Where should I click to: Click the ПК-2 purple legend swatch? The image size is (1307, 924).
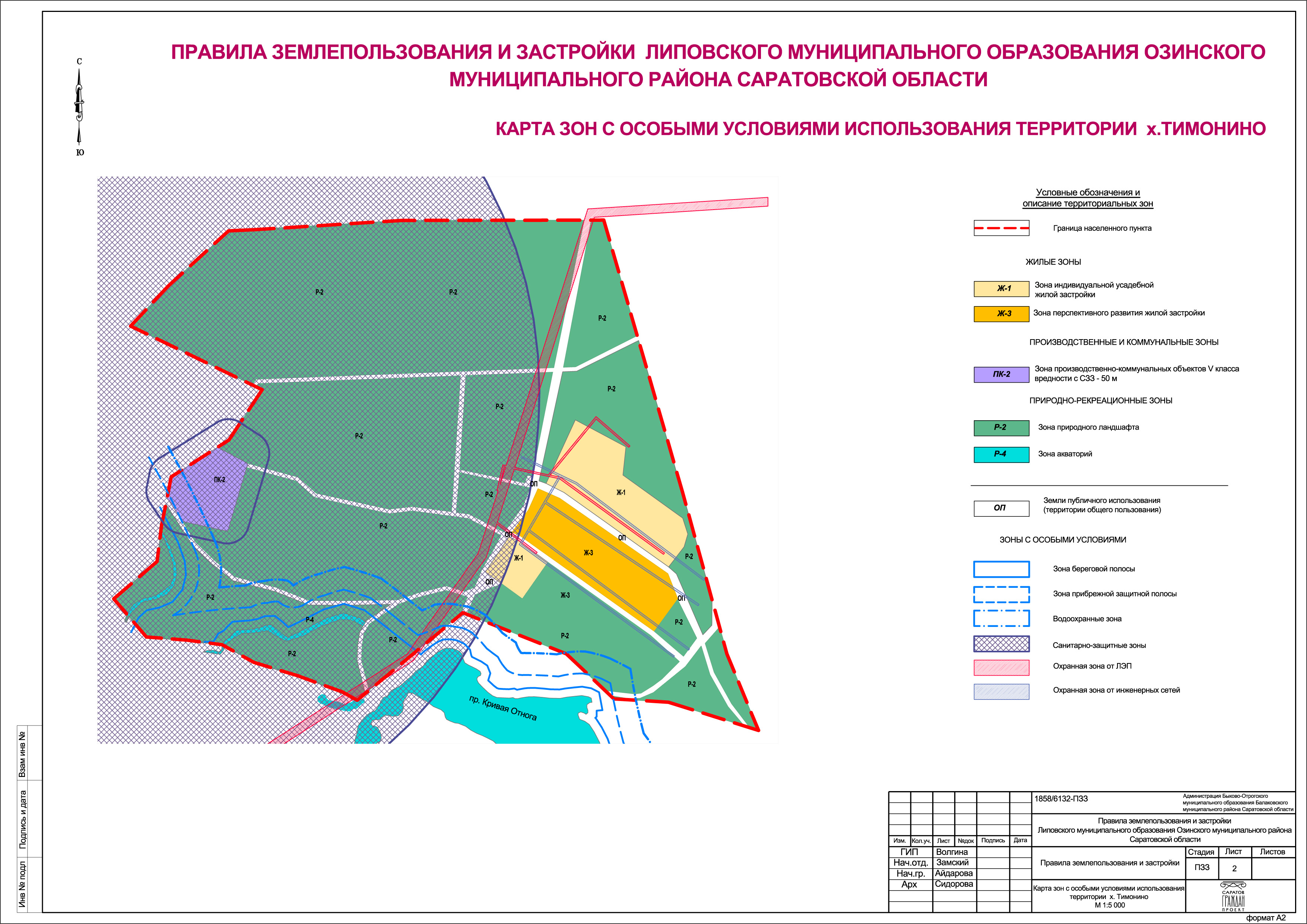(x=1001, y=375)
